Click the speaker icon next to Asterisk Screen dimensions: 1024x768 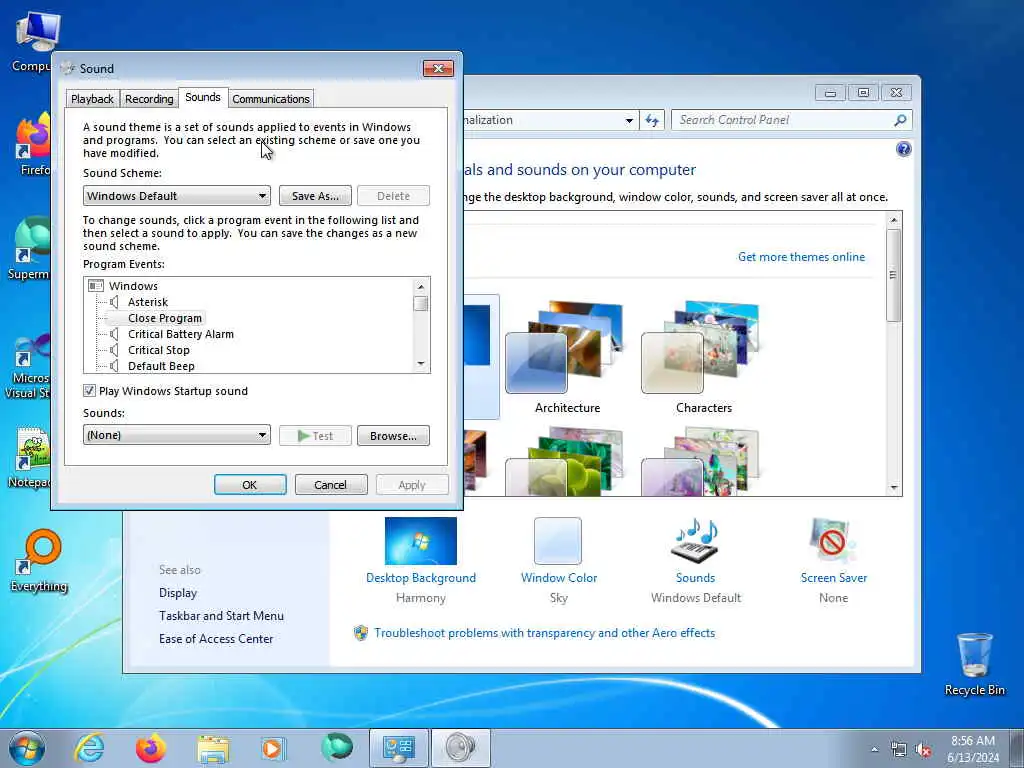pos(114,302)
